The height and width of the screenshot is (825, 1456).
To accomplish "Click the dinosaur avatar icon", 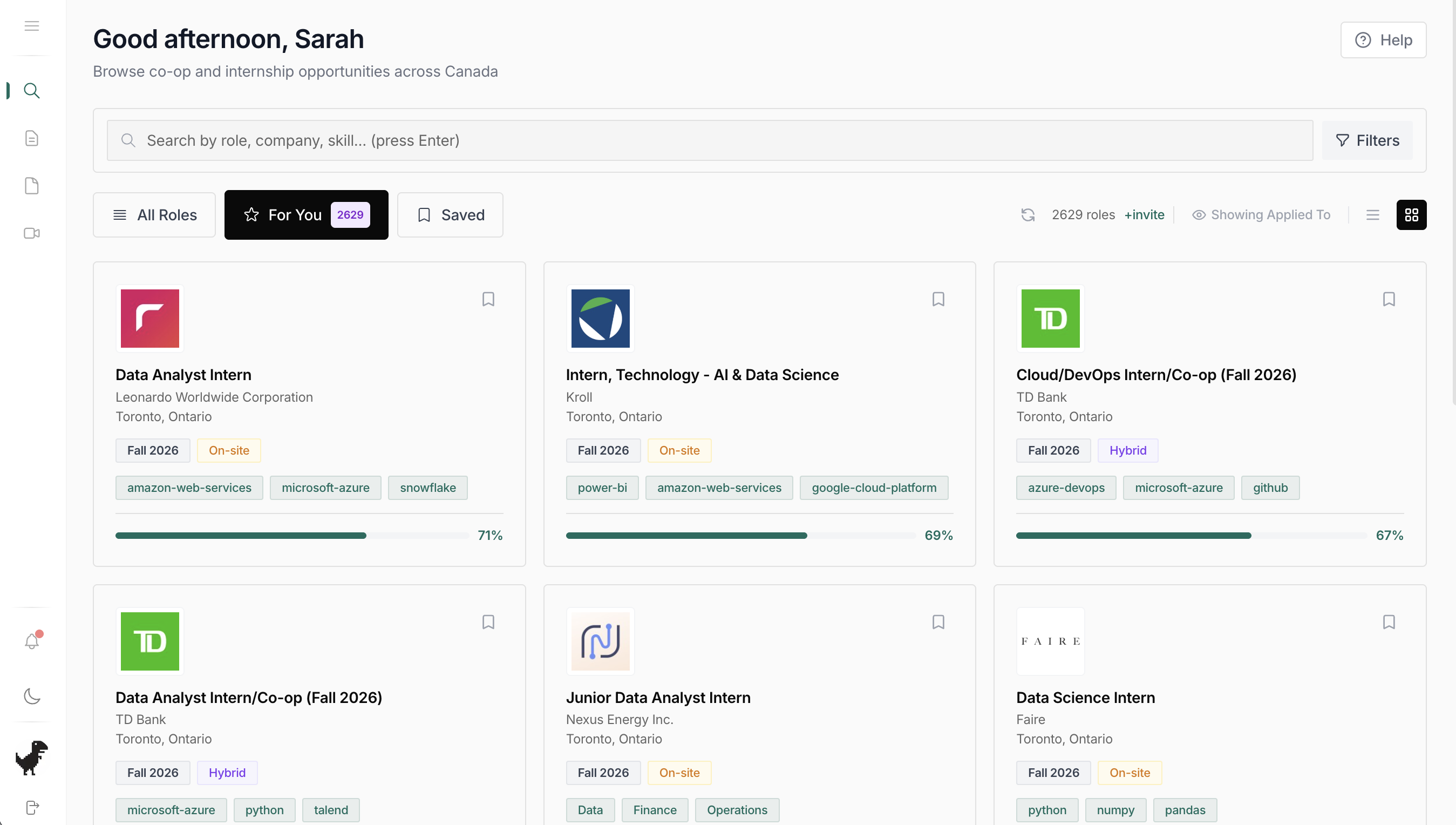I will tap(32, 757).
